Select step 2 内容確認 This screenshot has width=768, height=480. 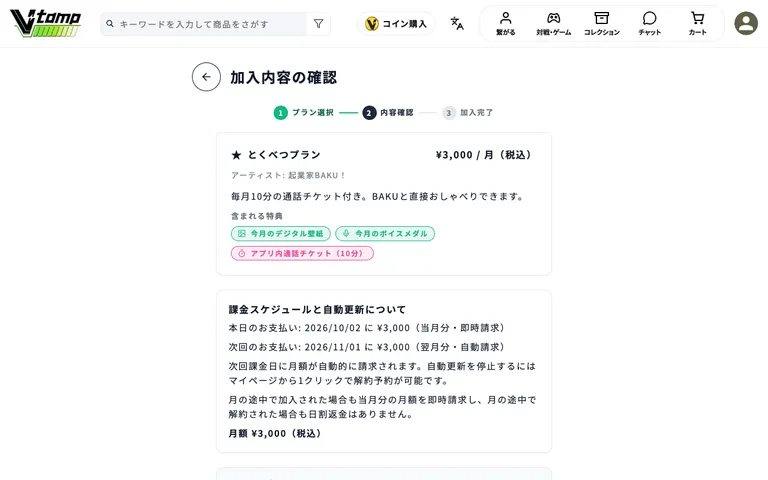(x=388, y=113)
